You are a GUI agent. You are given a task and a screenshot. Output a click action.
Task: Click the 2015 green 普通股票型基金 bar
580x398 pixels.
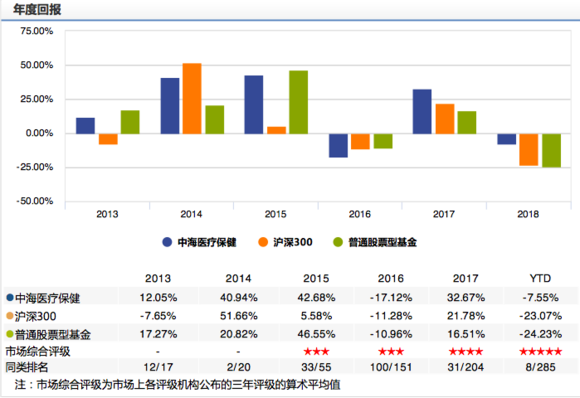pyautogui.click(x=299, y=102)
